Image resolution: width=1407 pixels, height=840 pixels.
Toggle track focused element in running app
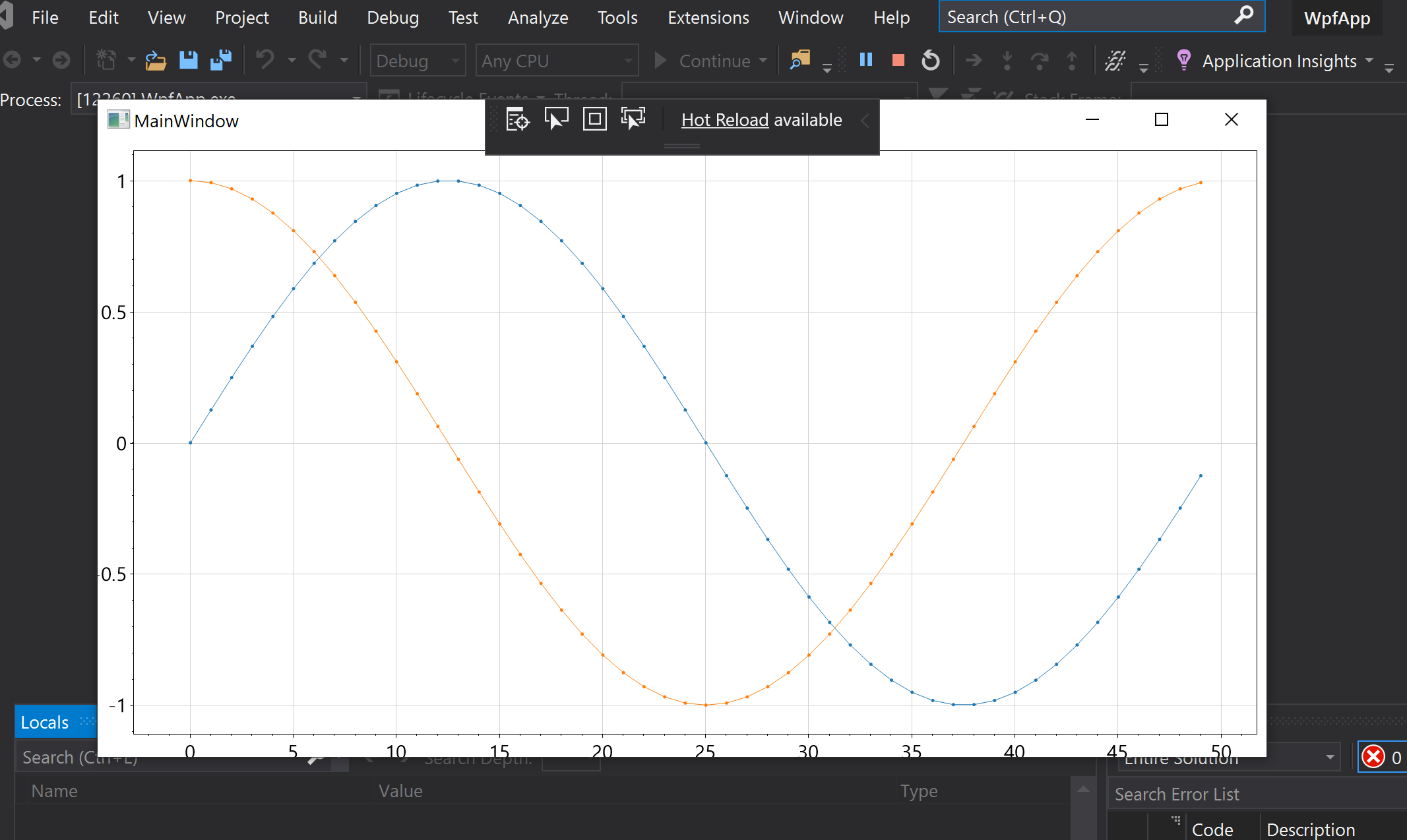(x=632, y=119)
